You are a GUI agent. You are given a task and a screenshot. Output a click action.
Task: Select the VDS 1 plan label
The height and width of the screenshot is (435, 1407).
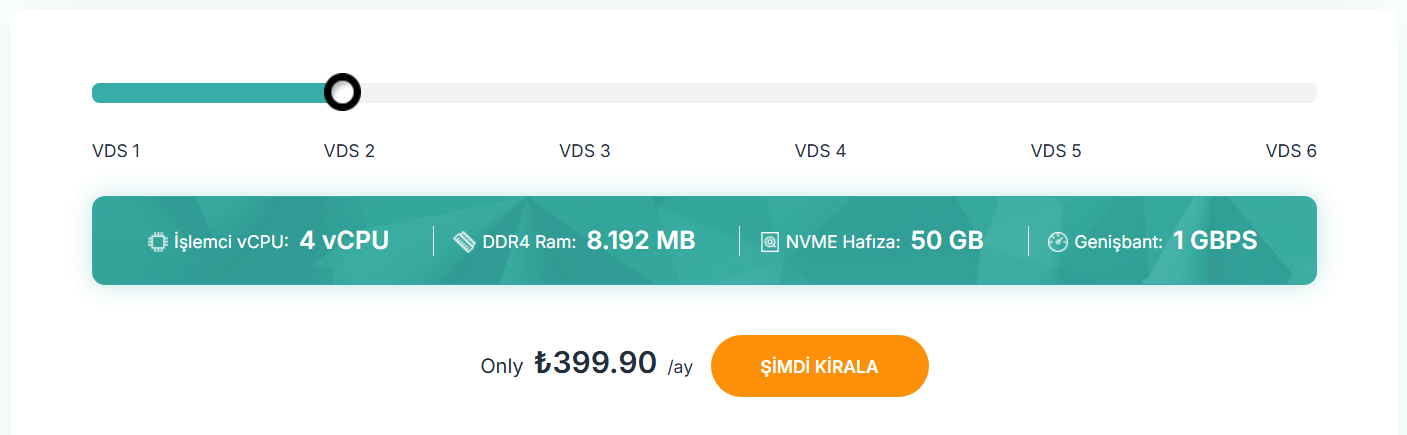pos(116,152)
